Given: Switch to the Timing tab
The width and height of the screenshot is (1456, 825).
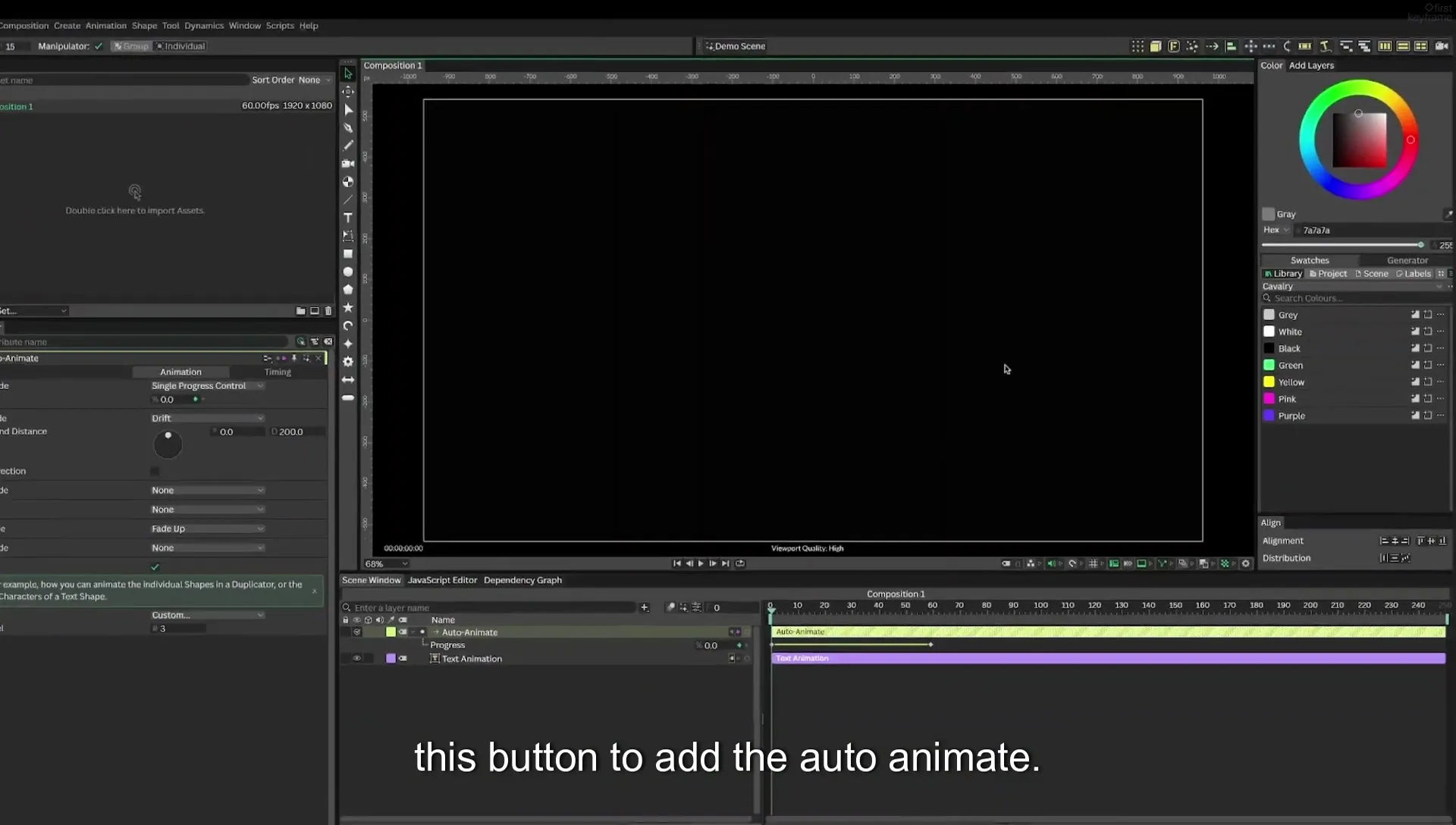Looking at the screenshot, I should (x=278, y=372).
